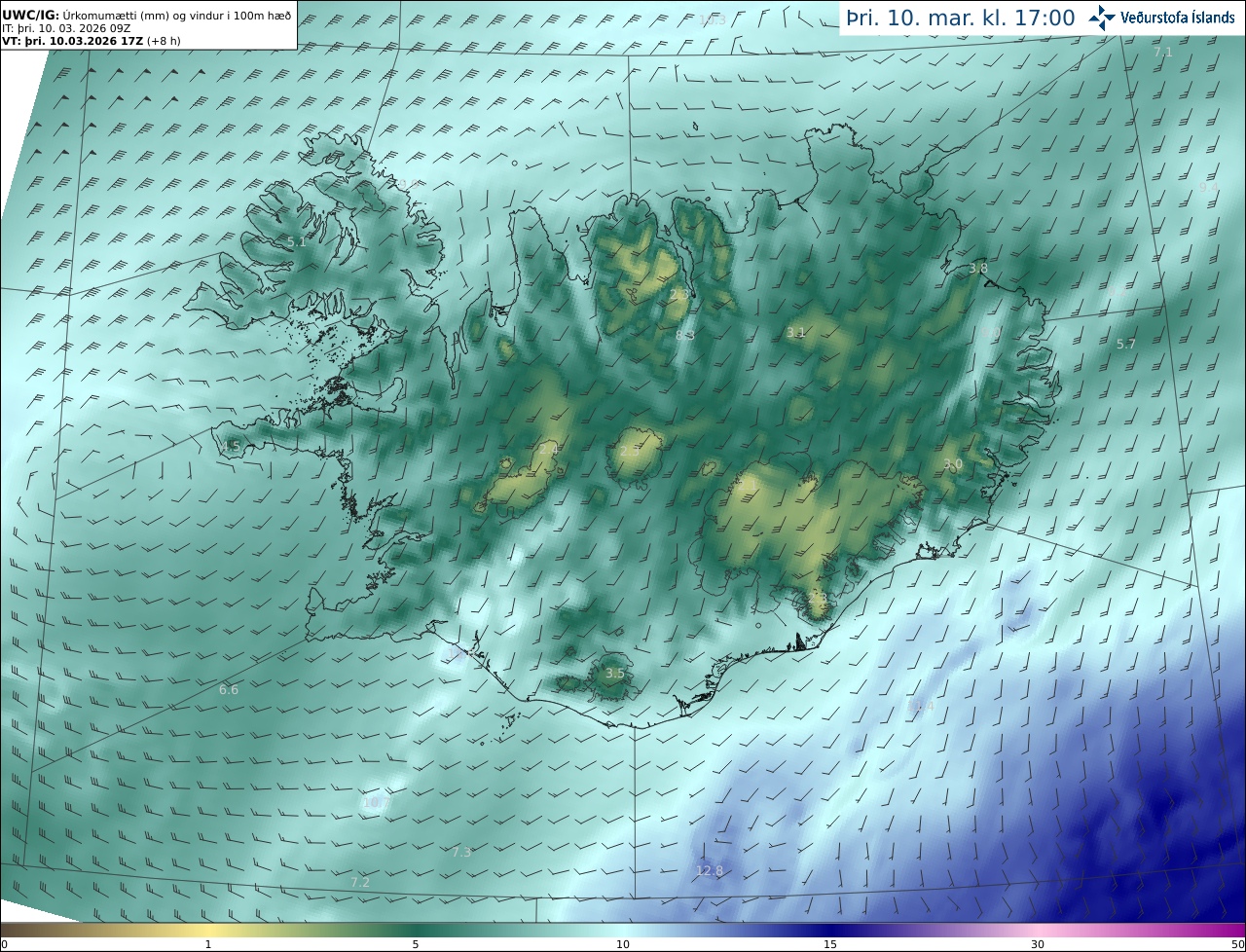
Task: Click the 4.5 value on the western peninsula
Action: point(230,447)
